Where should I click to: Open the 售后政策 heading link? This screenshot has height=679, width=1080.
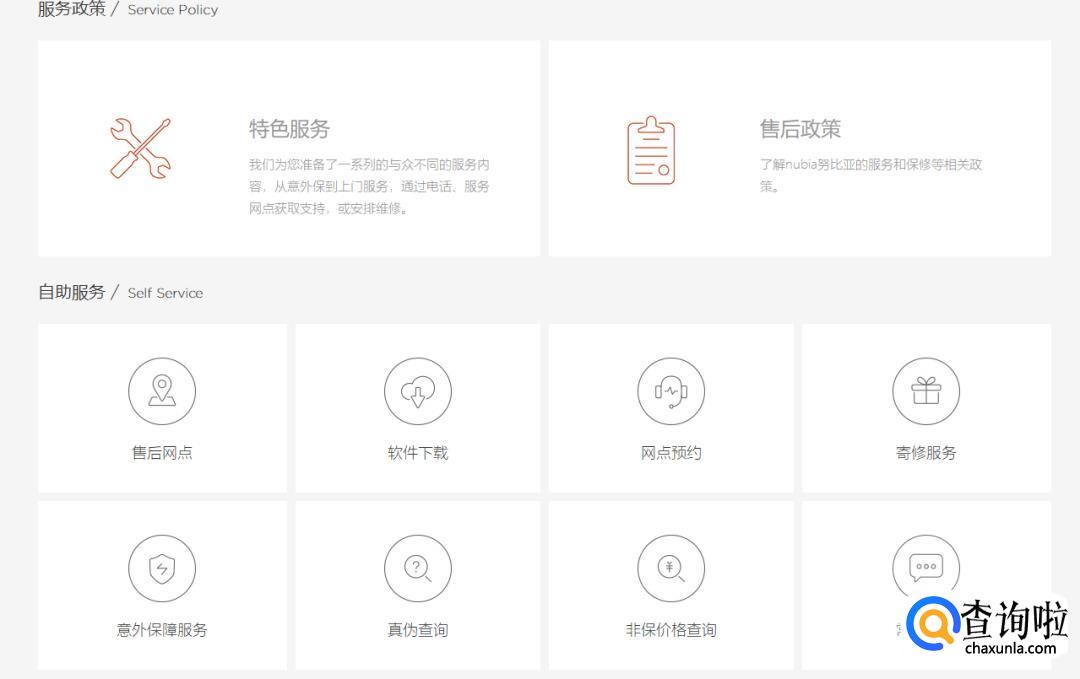pyautogui.click(x=800, y=129)
